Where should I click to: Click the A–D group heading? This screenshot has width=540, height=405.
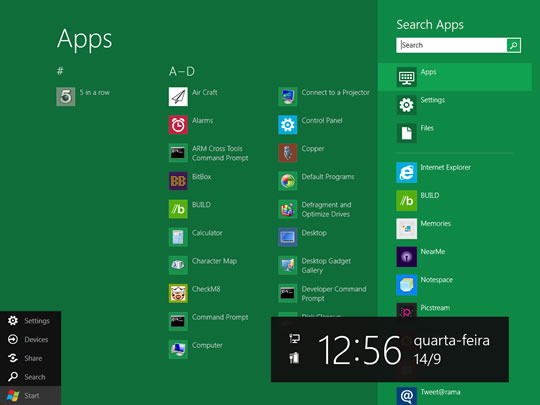coord(182,71)
